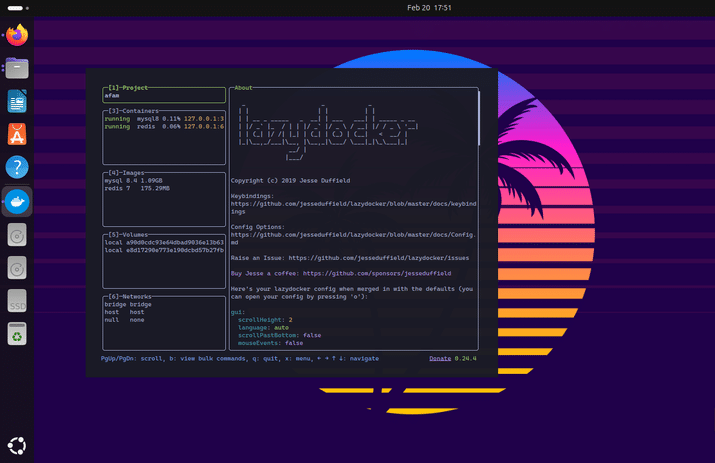The height and width of the screenshot is (463, 715).
Task: Select the About tab in the main panel
Action: tap(243, 88)
